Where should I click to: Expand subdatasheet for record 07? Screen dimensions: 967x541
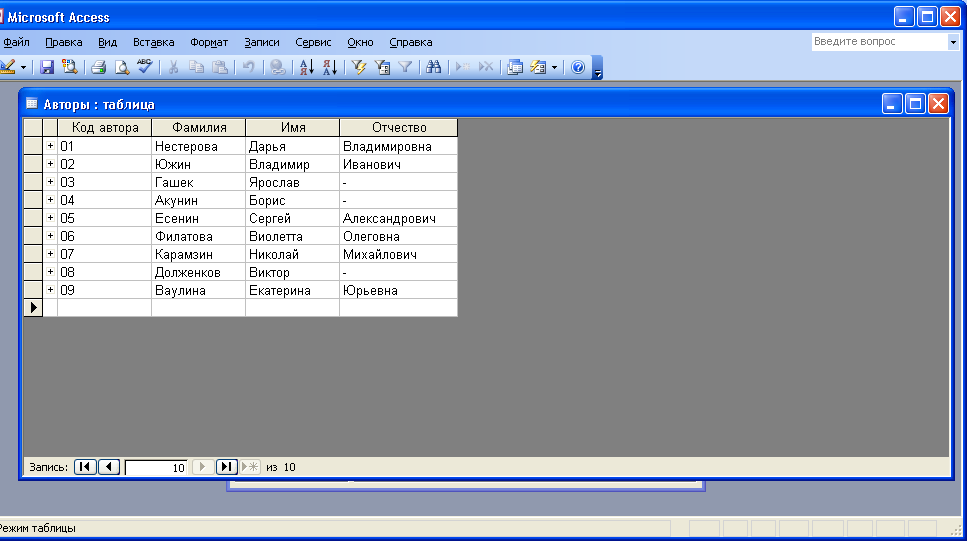tap(50, 254)
